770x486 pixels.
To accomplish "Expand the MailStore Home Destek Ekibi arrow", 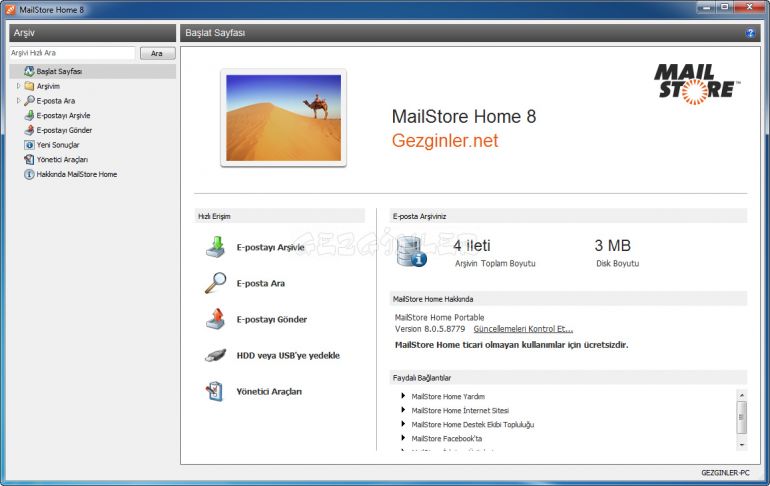I will click(x=403, y=424).
